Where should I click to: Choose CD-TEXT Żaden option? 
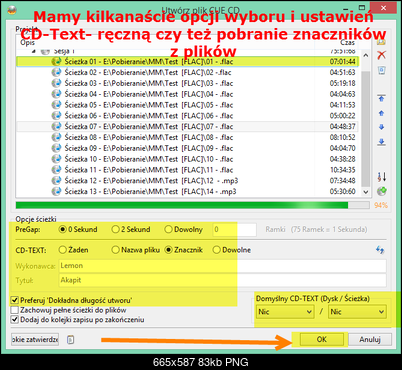pyautogui.click(x=62, y=250)
